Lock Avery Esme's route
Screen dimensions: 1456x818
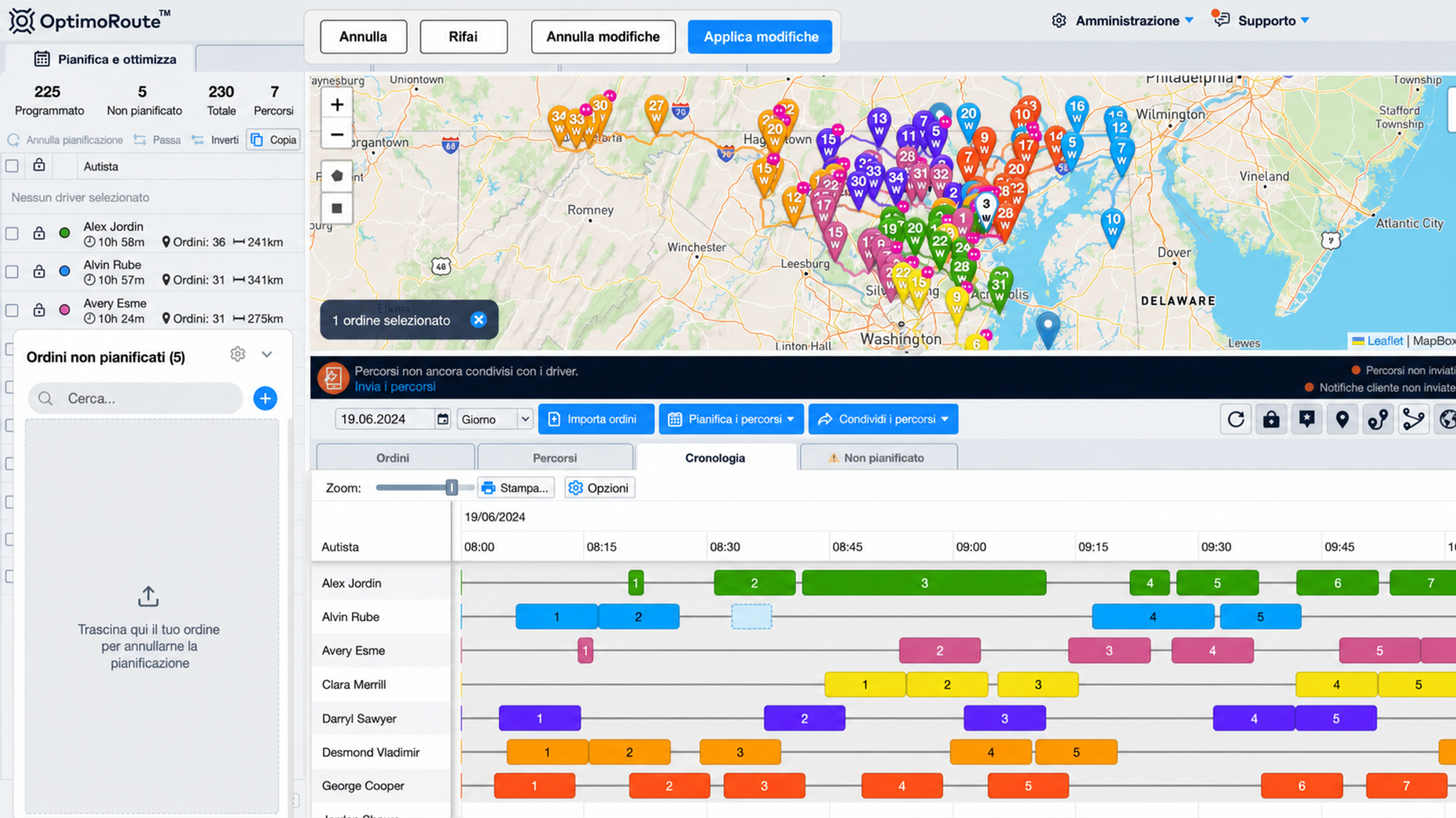point(39,310)
